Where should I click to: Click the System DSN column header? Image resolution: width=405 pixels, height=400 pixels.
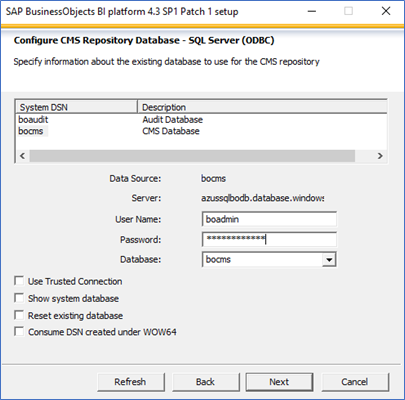pyautogui.click(x=76, y=107)
